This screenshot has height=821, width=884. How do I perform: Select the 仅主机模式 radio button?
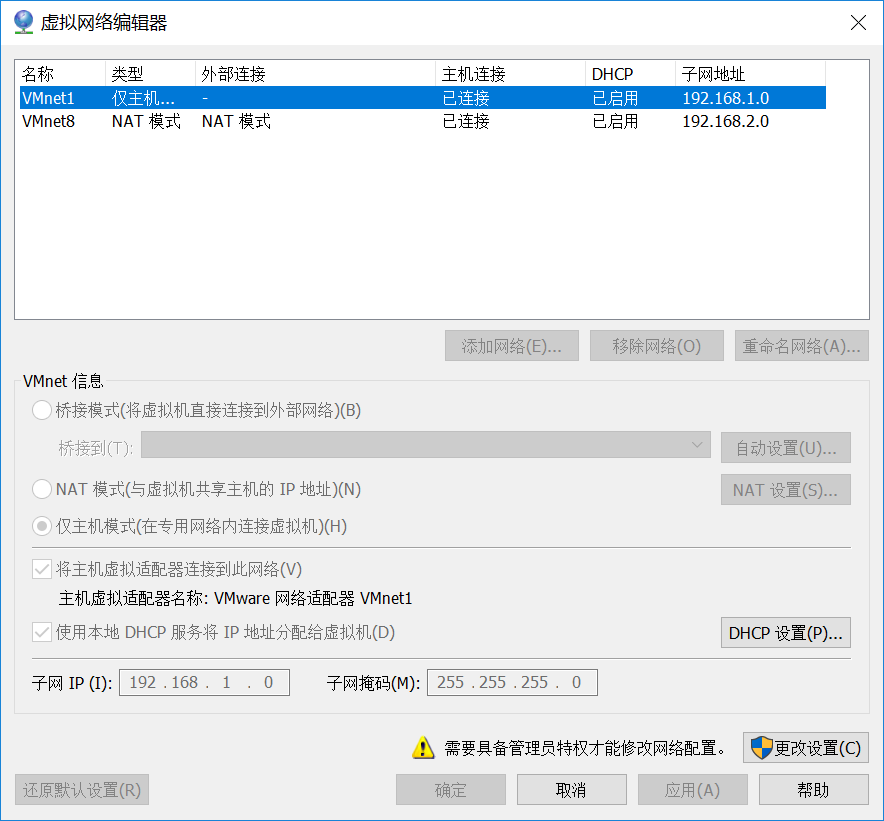pos(40,526)
